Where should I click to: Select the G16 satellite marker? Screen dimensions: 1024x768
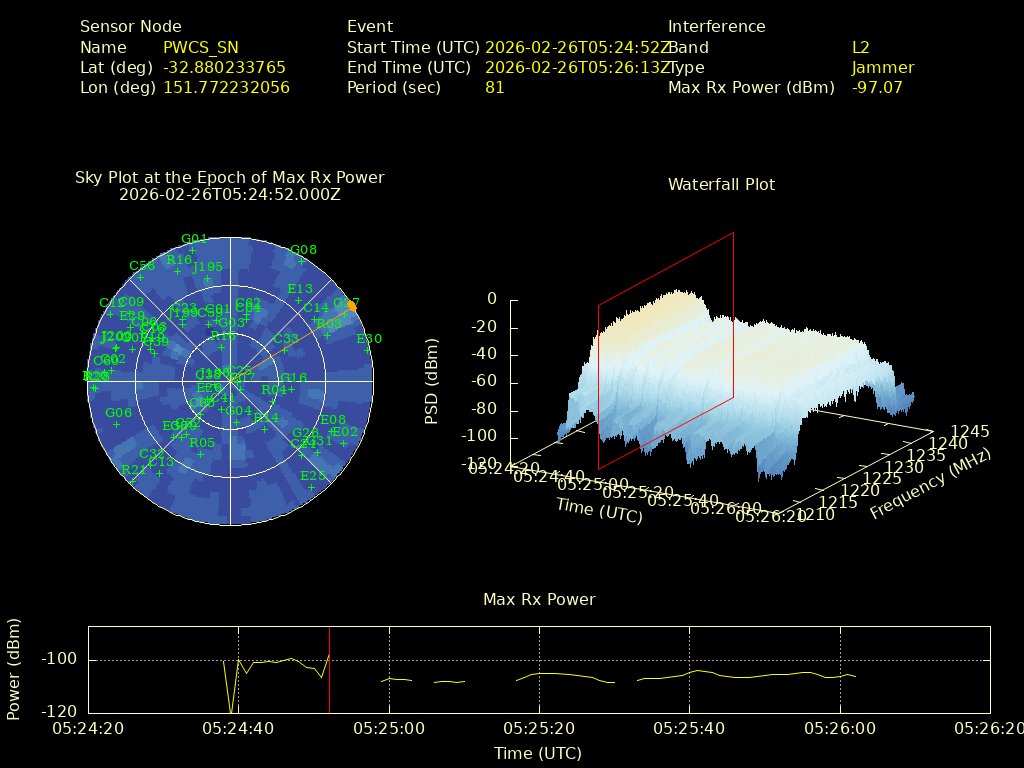pos(292,388)
